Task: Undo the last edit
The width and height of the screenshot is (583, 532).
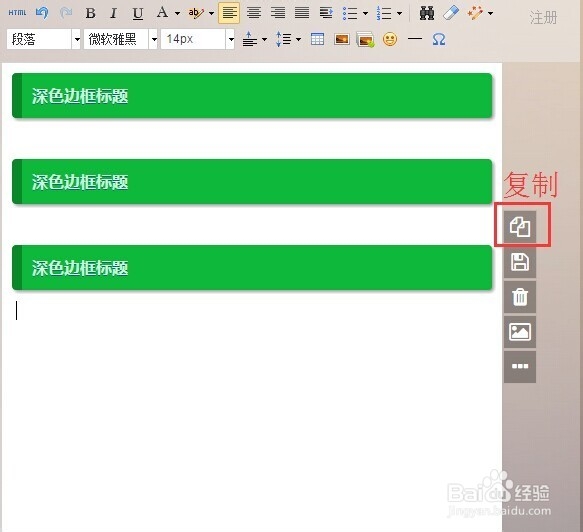Action: click(42, 13)
